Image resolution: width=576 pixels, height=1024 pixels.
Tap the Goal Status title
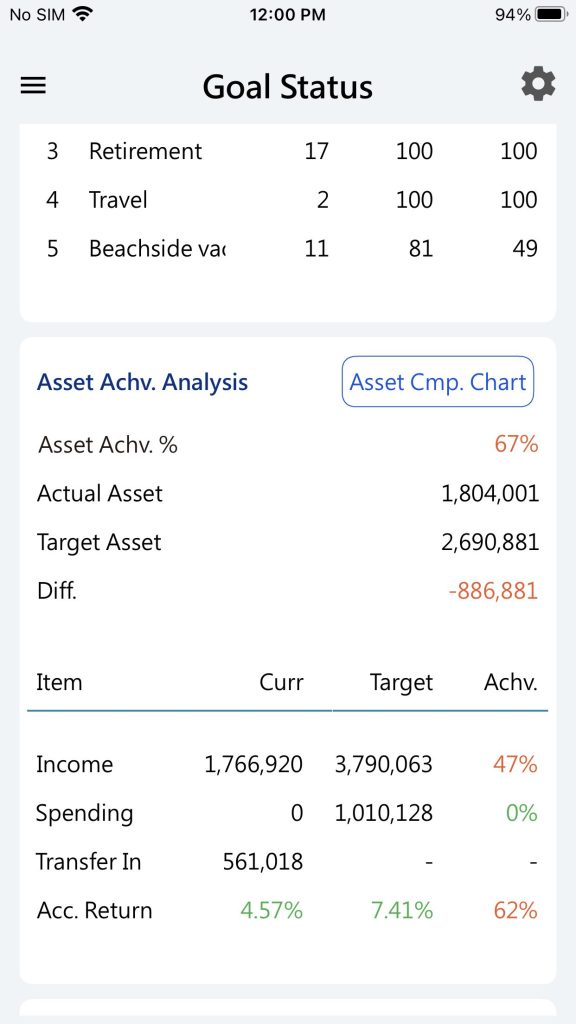point(287,87)
